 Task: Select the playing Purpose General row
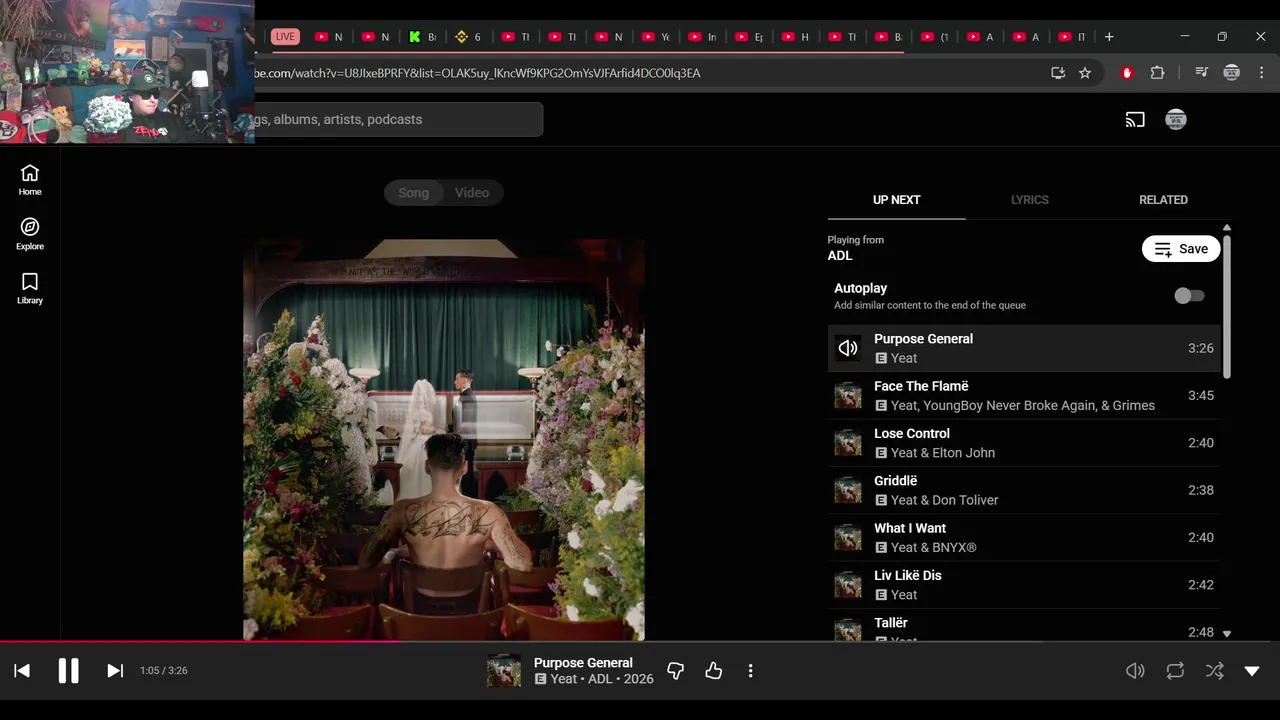1024,348
